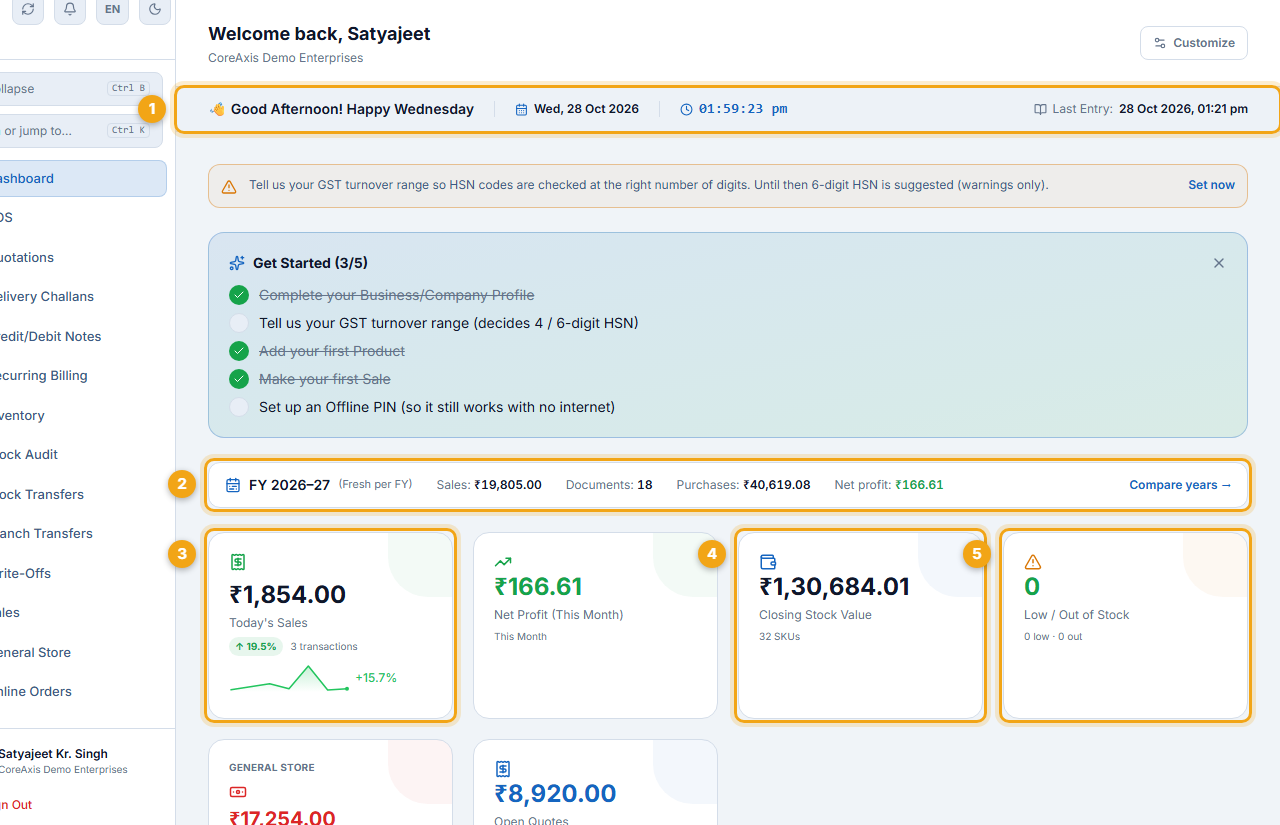Open Recurring Billing in the sidebar
The width and height of the screenshot is (1280, 825).
[83, 376]
